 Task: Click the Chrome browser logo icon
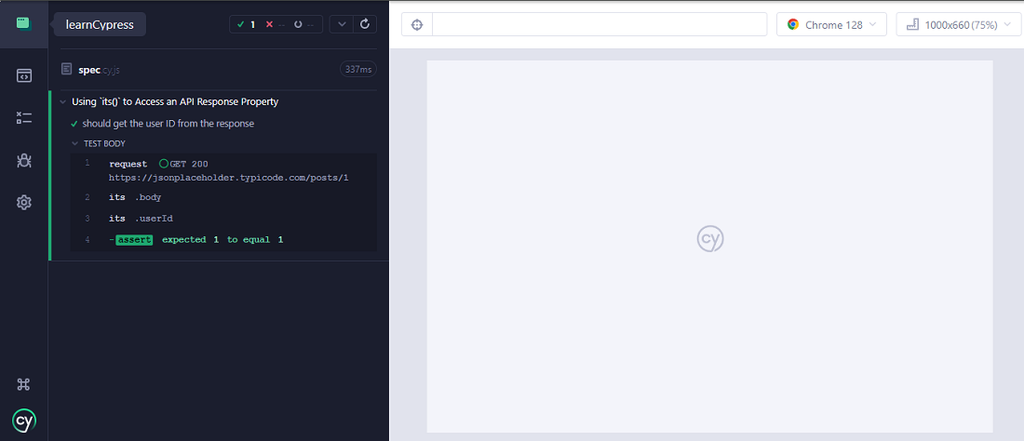pos(793,25)
